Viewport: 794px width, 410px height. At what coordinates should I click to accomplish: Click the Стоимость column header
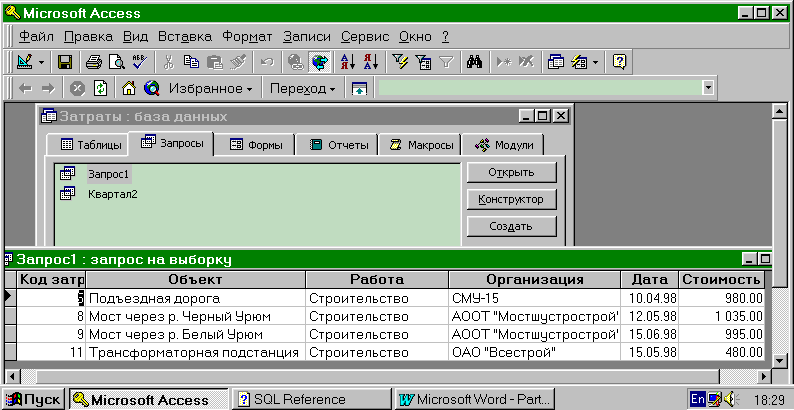[x=721, y=279]
